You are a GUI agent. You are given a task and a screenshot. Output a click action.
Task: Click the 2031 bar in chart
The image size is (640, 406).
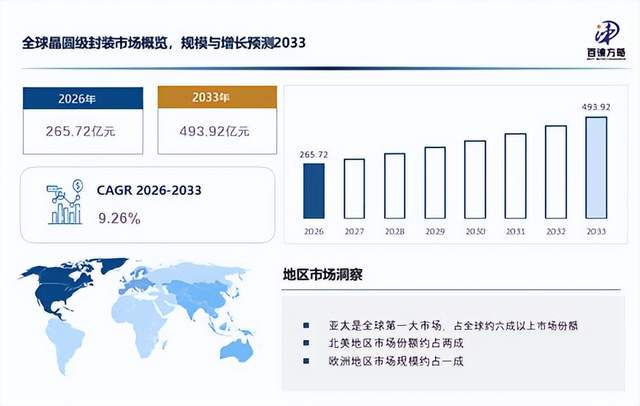point(516,176)
